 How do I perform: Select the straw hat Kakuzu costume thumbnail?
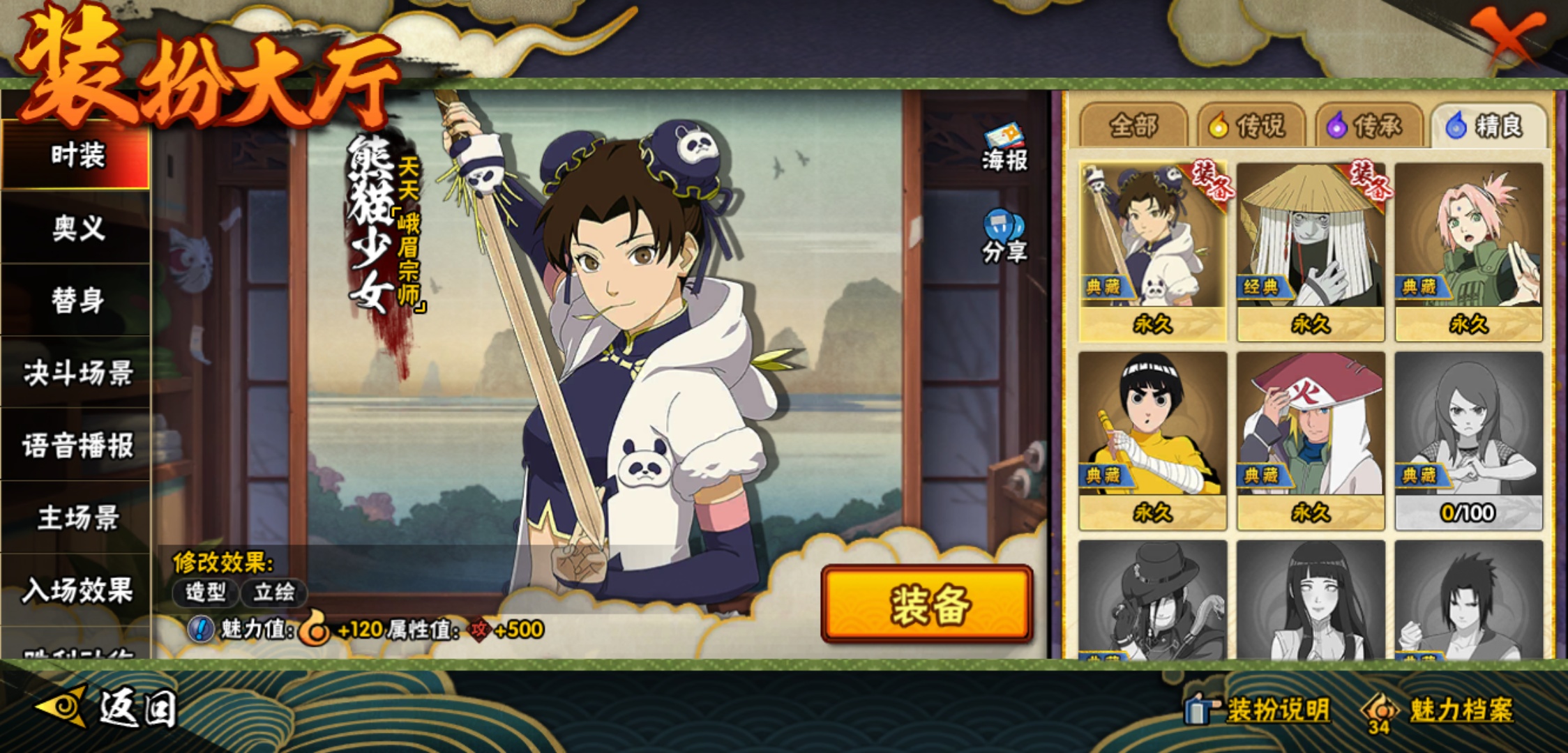coord(1311,252)
